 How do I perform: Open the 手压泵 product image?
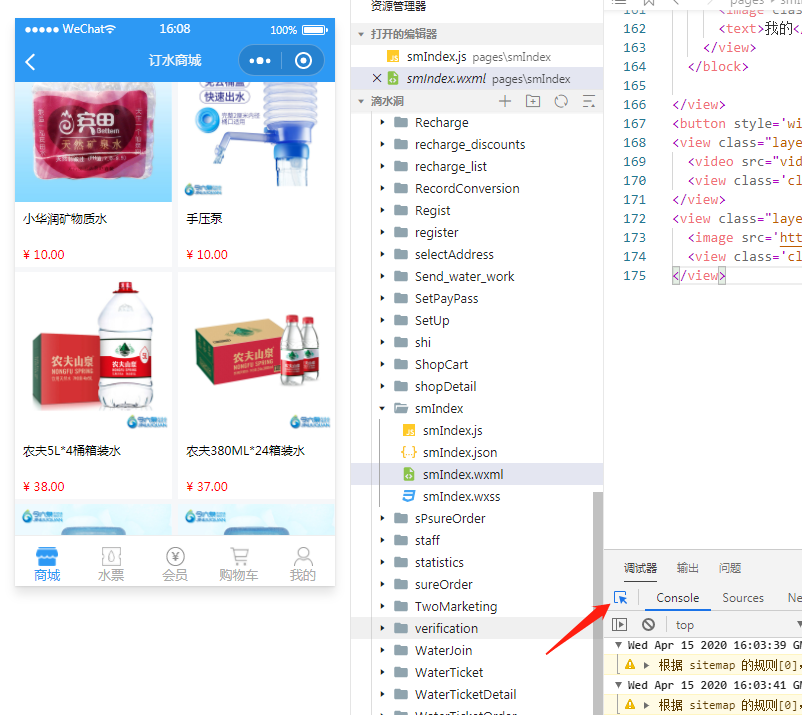pyautogui.click(x=257, y=142)
